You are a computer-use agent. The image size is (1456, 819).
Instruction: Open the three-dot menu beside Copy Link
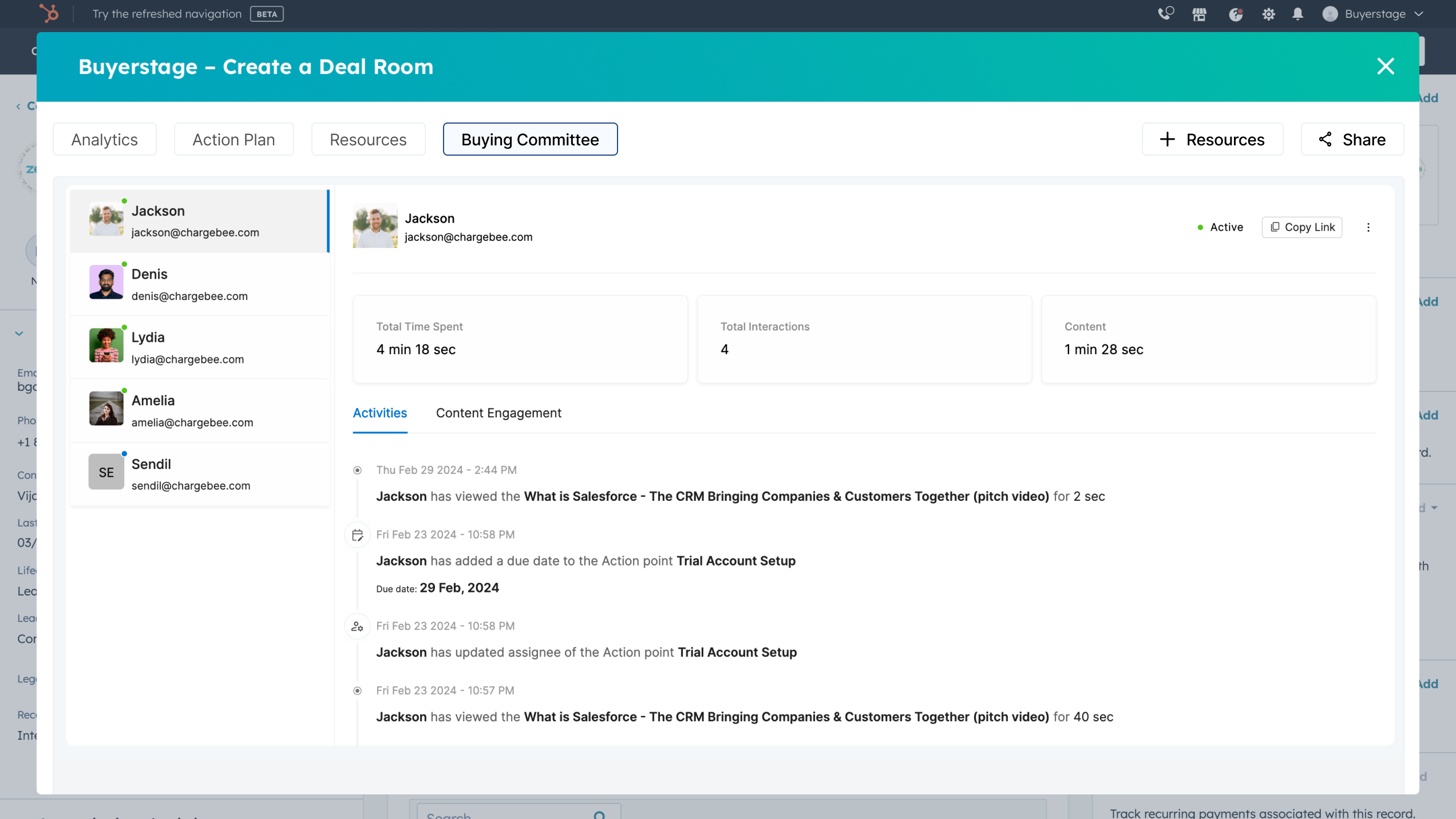(1368, 227)
